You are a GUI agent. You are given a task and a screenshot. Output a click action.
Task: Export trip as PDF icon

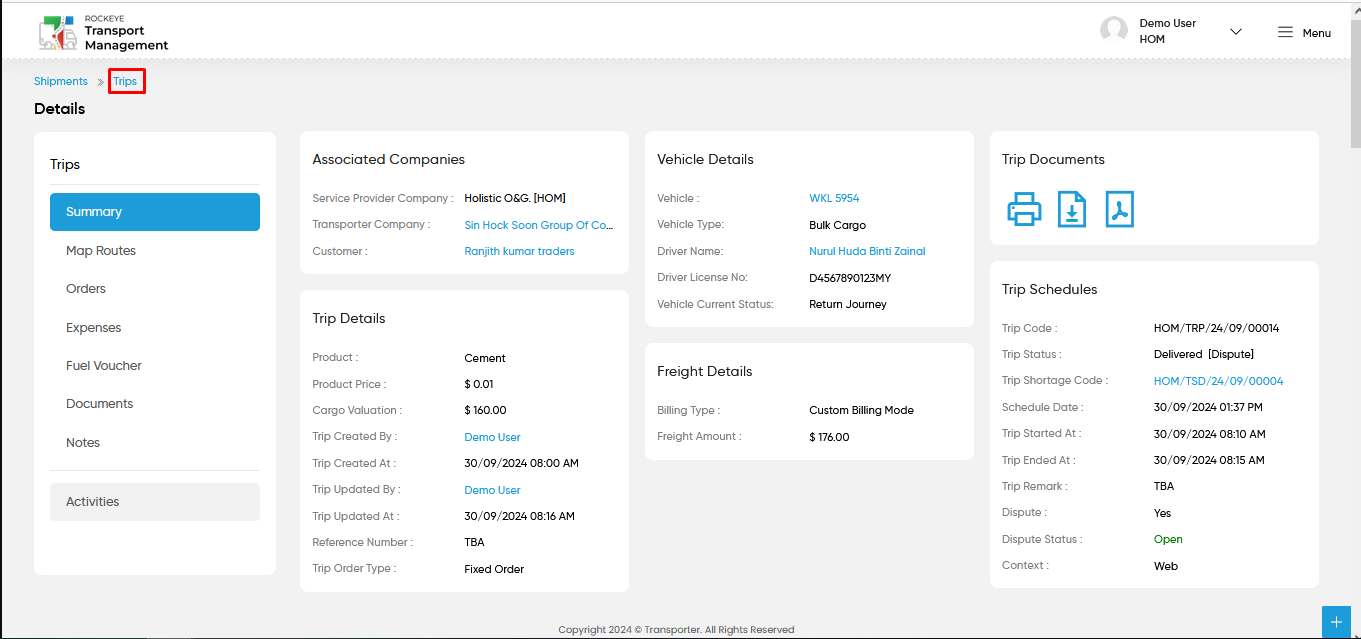pos(1120,209)
